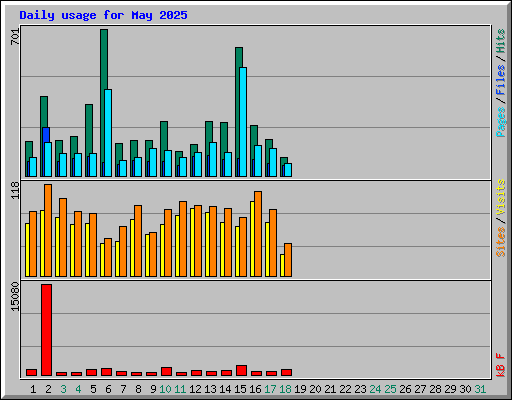The width and height of the screenshot is (512, 400).
Task: Click the Pages legend label
Action: (x=500, y=122)
